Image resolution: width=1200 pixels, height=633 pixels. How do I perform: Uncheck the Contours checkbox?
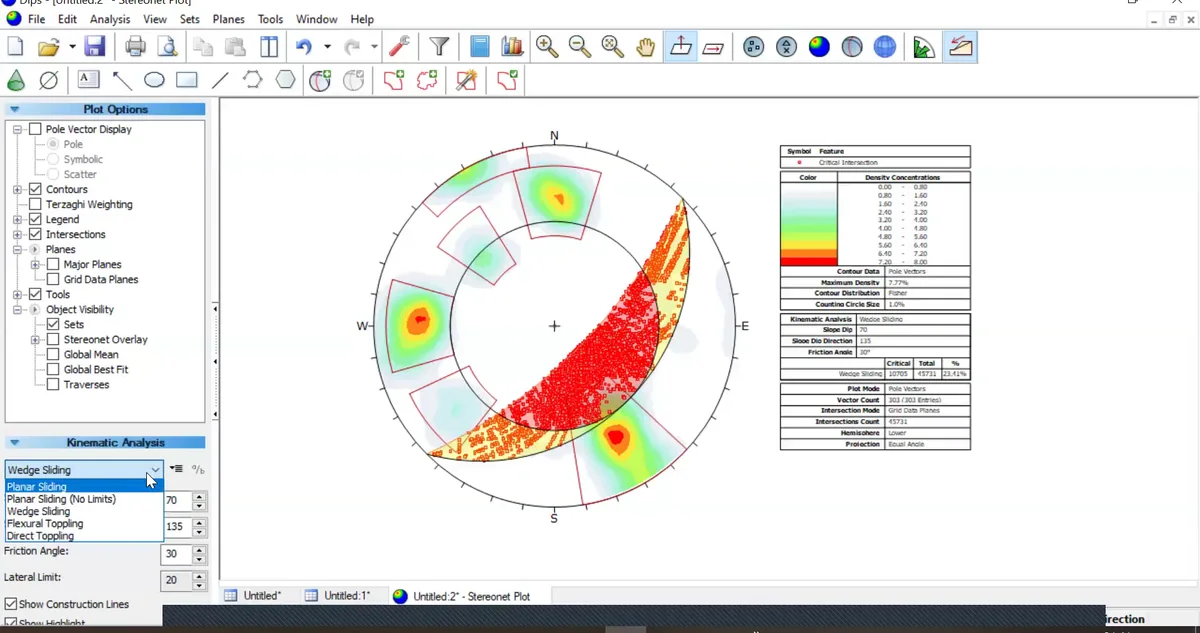[36, 189]
